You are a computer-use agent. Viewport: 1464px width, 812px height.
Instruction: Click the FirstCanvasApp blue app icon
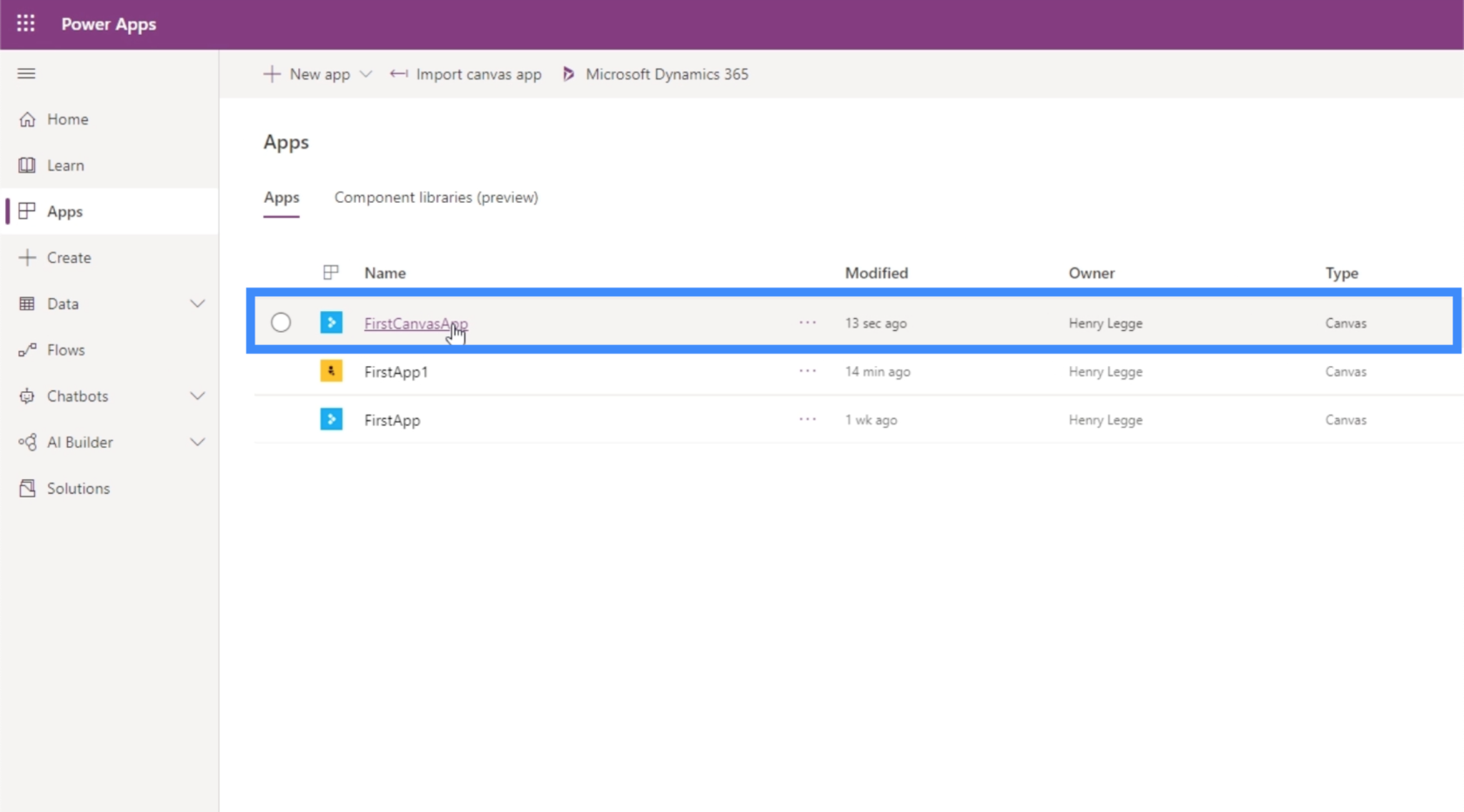coord(331,322)
